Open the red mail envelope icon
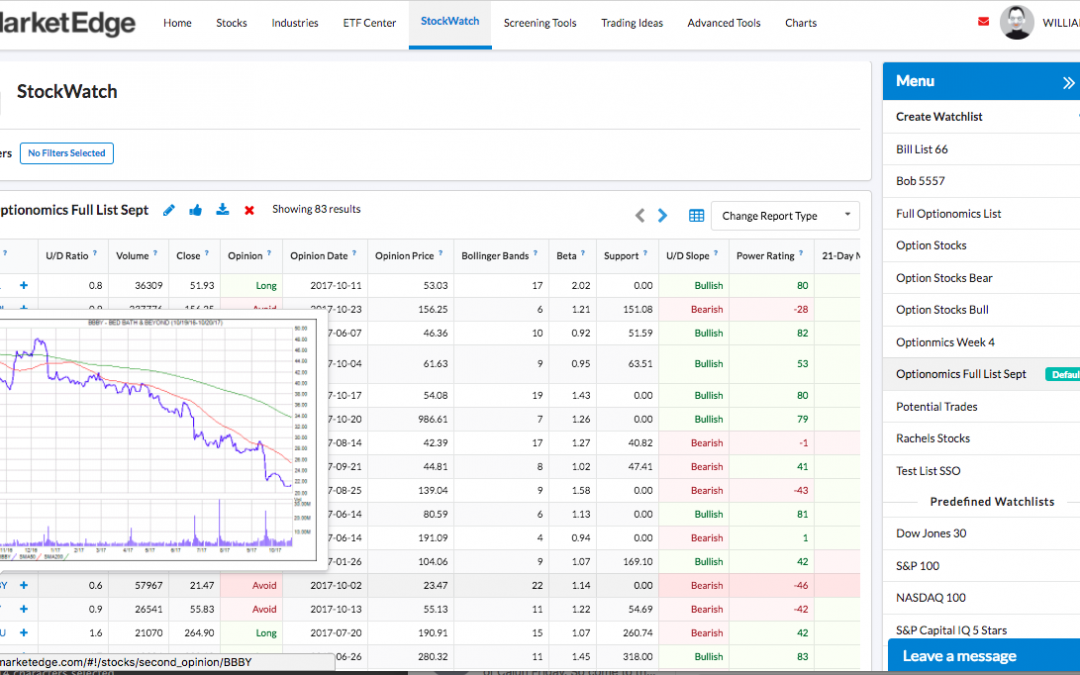 click(x=984, y=21)
